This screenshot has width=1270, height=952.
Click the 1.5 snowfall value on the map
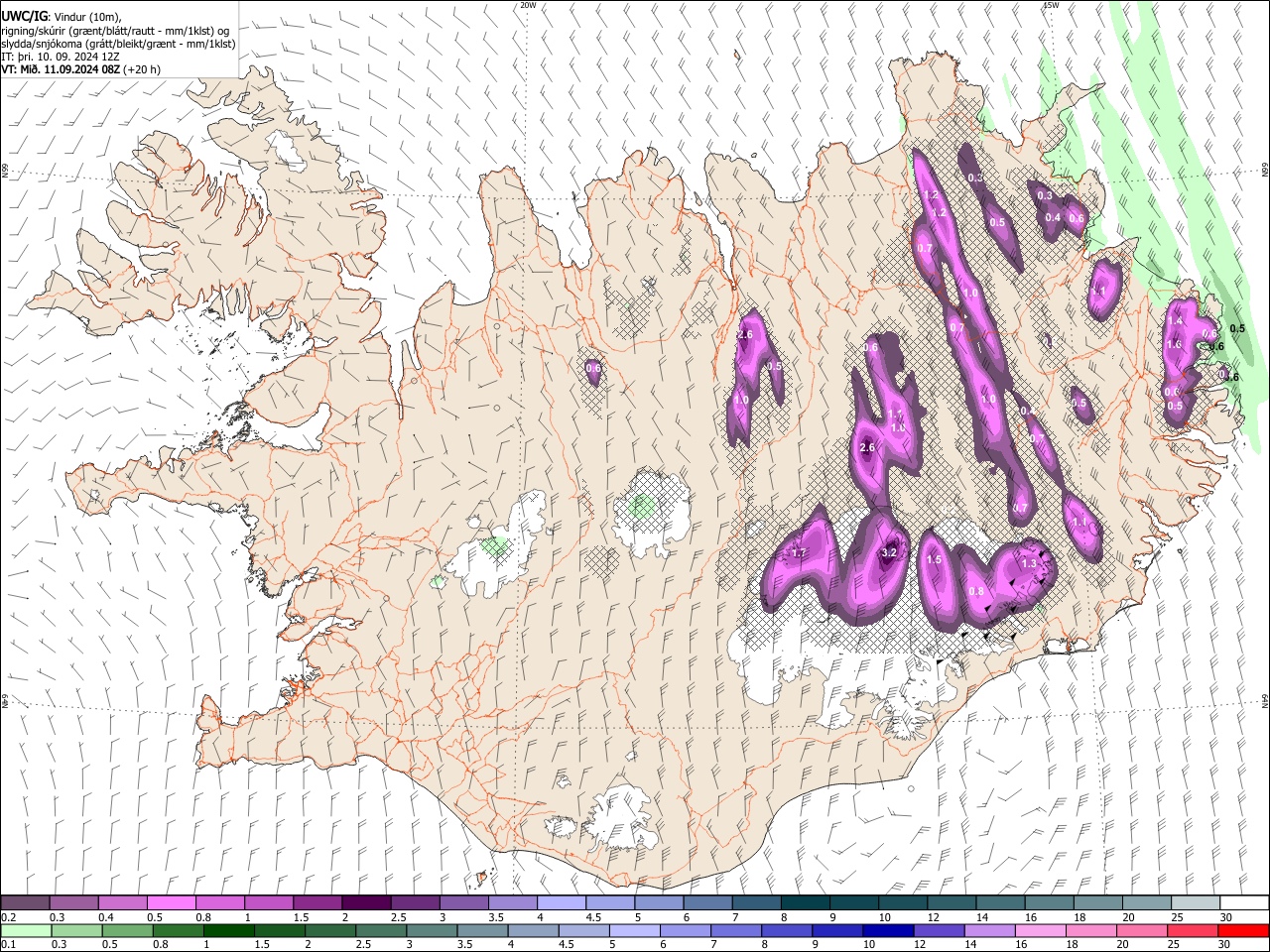coord(933,559)
